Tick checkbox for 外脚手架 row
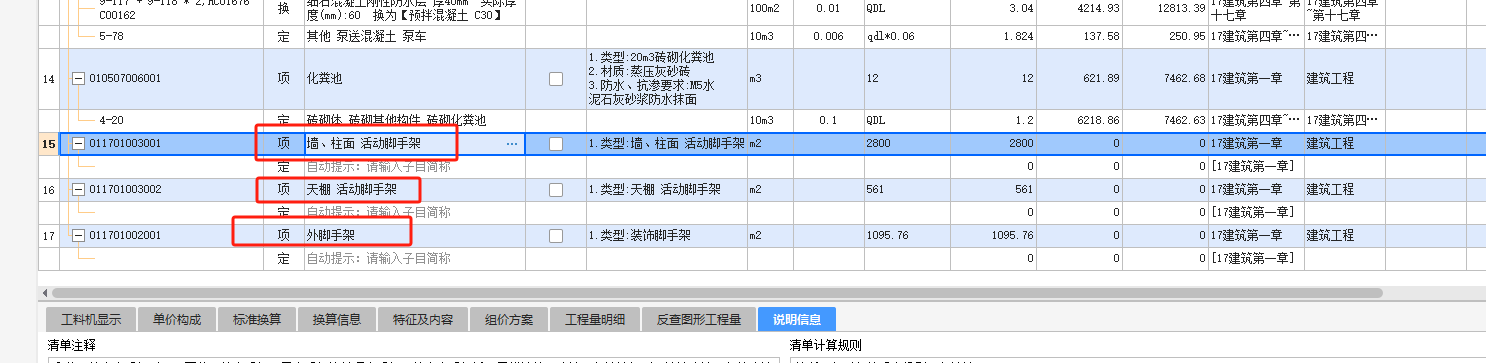The image size is (1486, 363). [x=556, y=235]
